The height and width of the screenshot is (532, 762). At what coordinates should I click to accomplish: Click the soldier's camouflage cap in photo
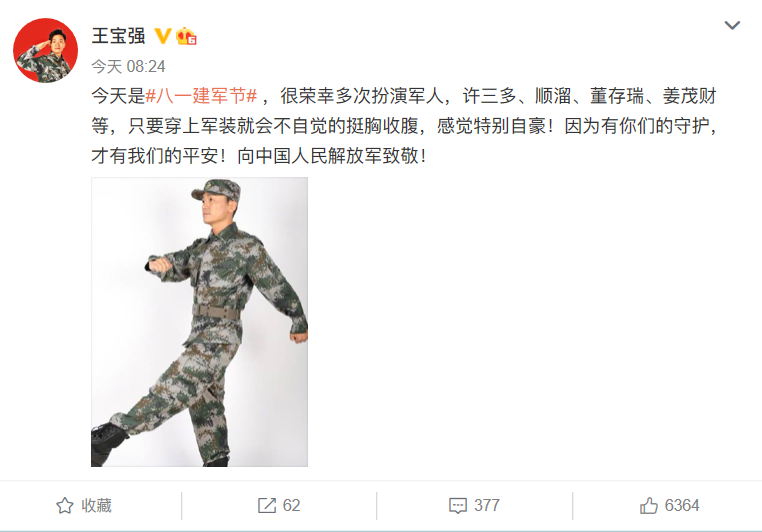tap(217, 189)
